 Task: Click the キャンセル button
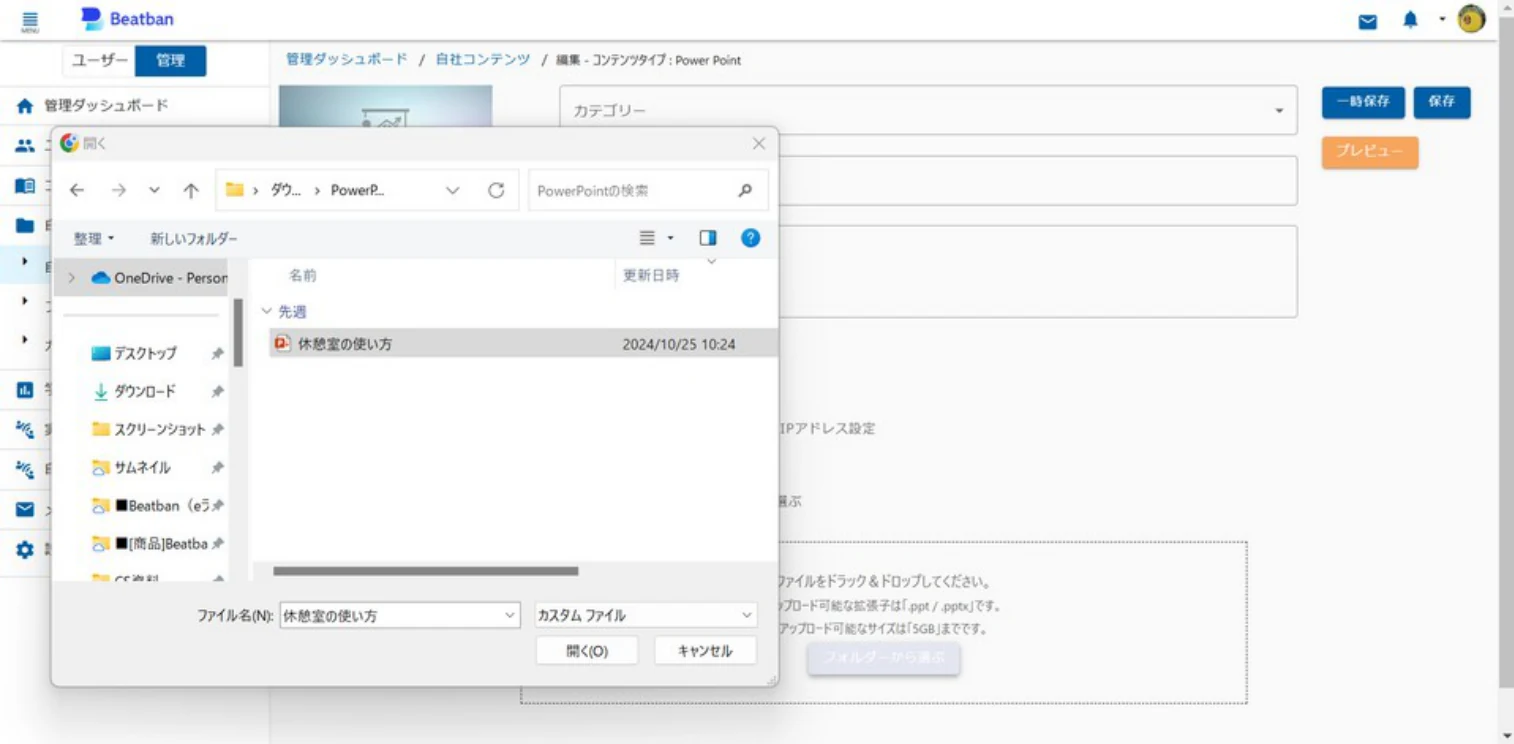(705, 651)
